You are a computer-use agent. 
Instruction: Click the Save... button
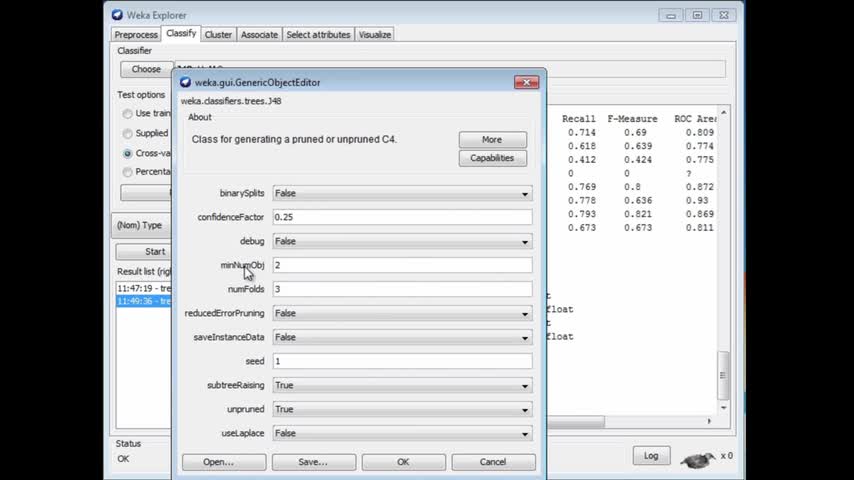click(314, 462)
